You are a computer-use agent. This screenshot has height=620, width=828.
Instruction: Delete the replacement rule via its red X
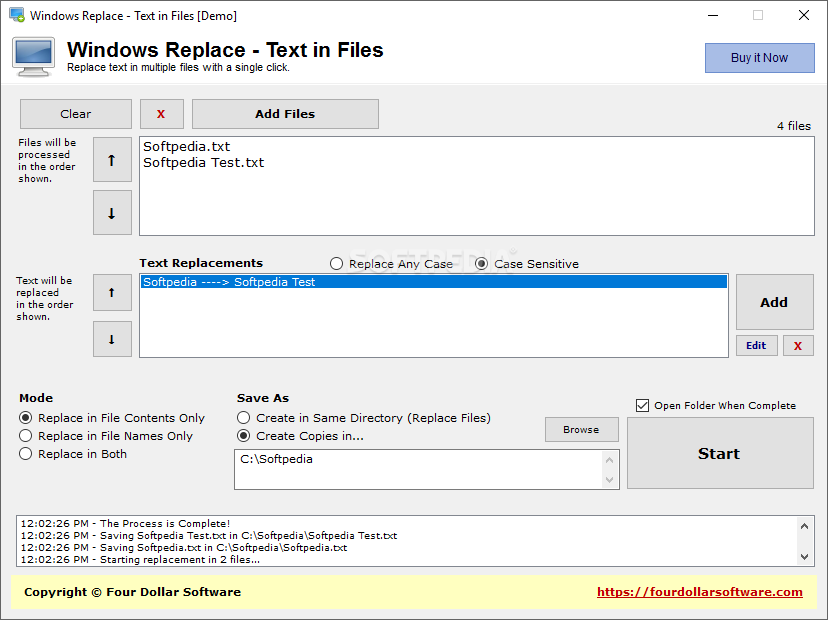click(796, 345)
